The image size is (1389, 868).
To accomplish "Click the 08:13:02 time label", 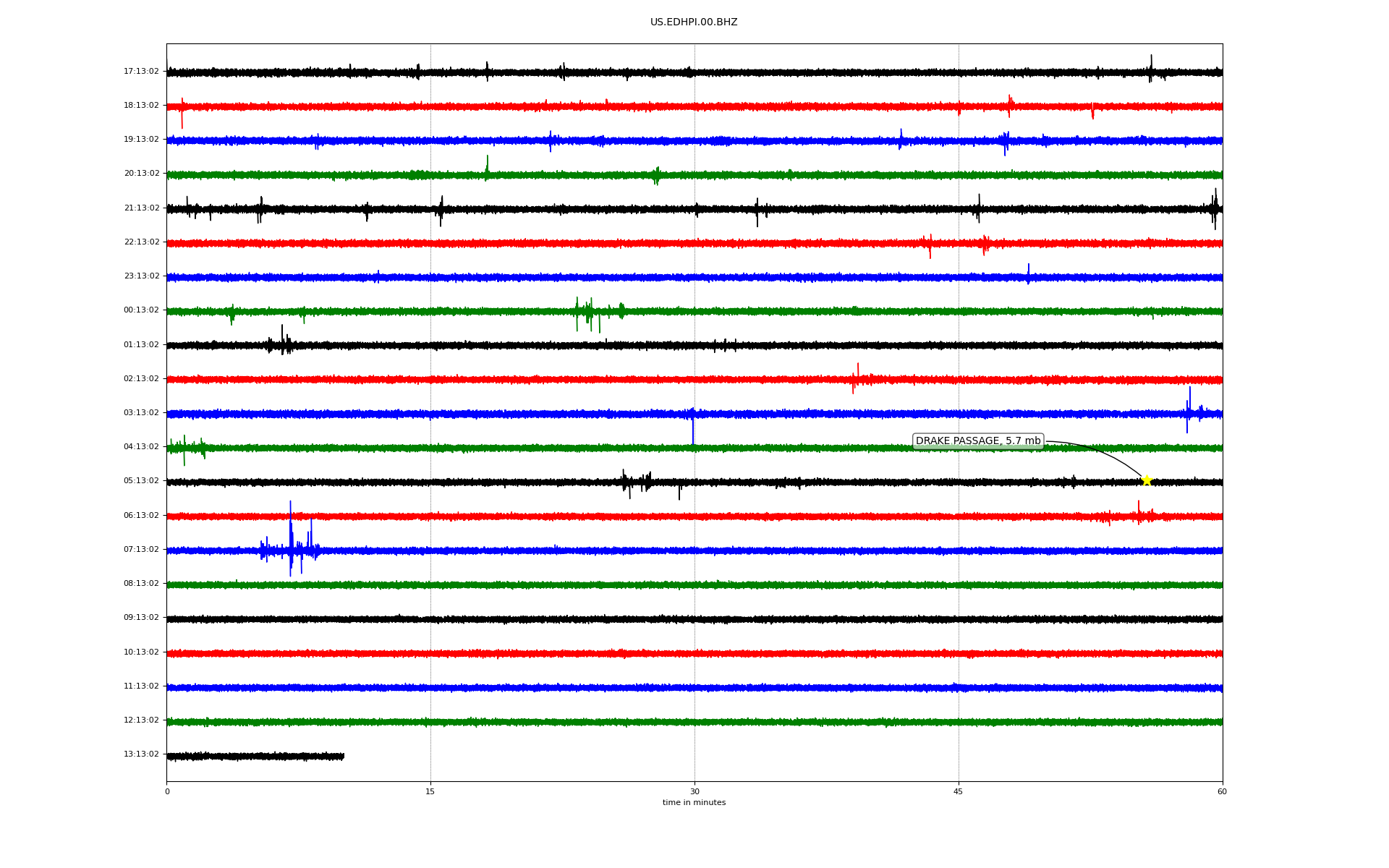I will (x=141, y=584).
